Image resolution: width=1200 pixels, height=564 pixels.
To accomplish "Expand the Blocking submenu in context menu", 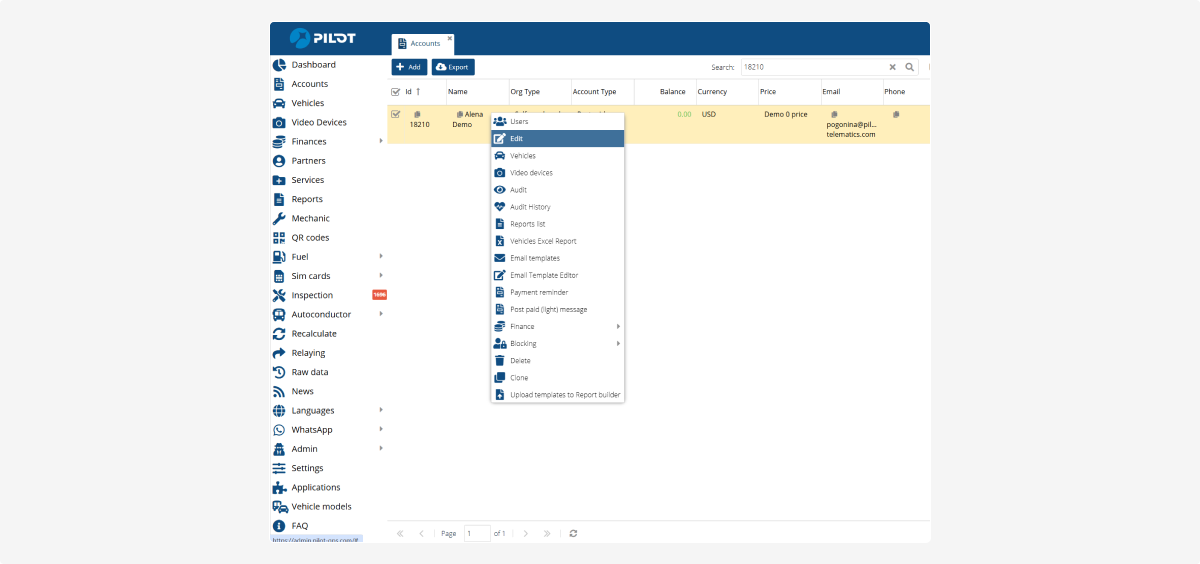I will click(x=618, y=344).
